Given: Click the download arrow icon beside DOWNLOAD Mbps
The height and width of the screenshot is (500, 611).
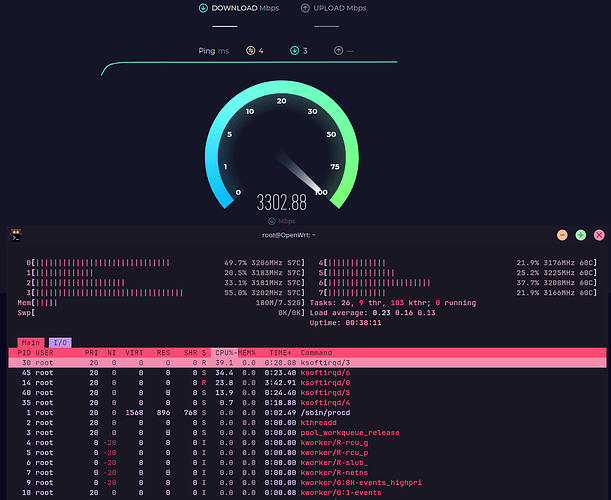Looking at the screenshot, I should [203, 8].
